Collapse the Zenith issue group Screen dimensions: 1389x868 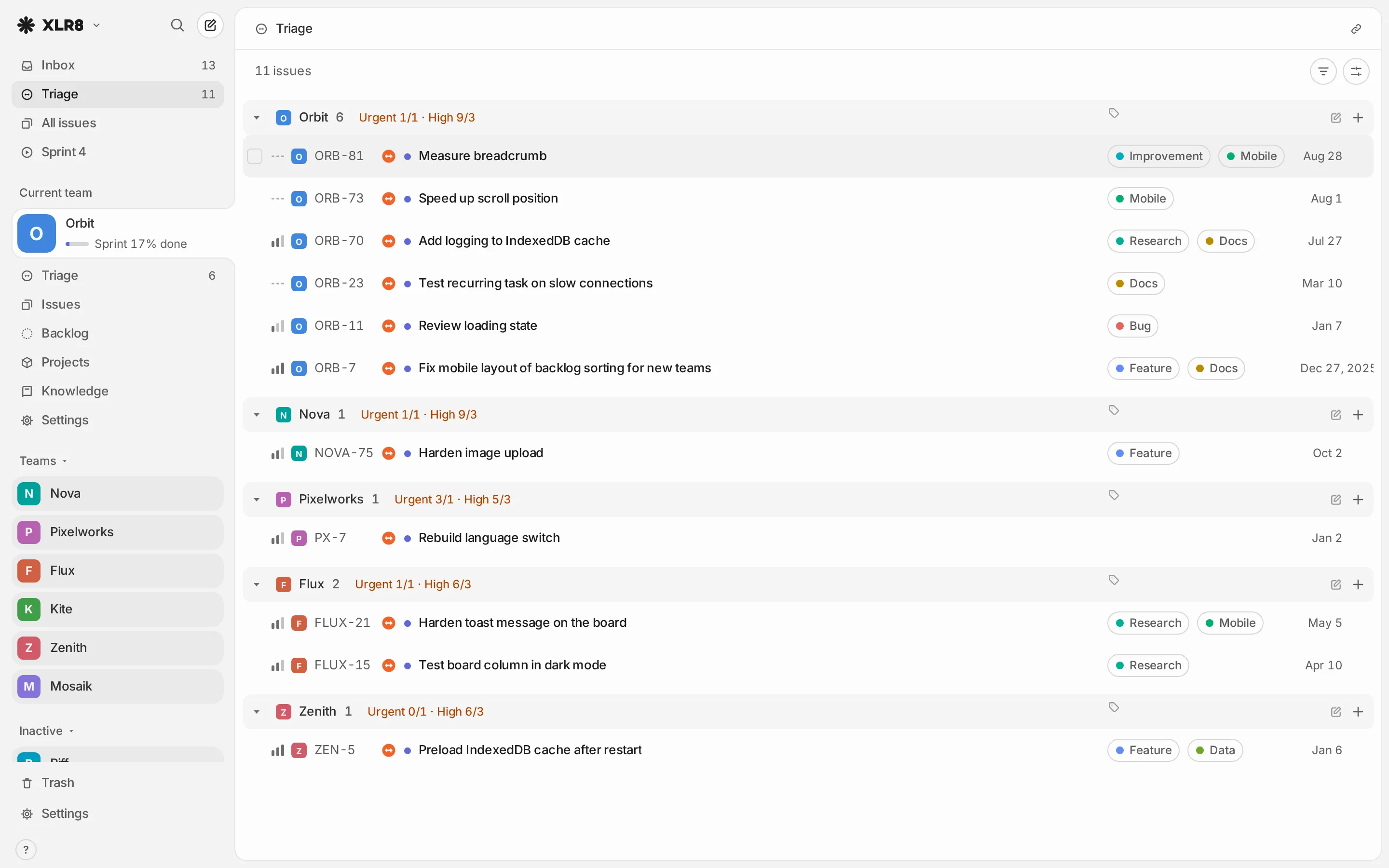[257, 712]
